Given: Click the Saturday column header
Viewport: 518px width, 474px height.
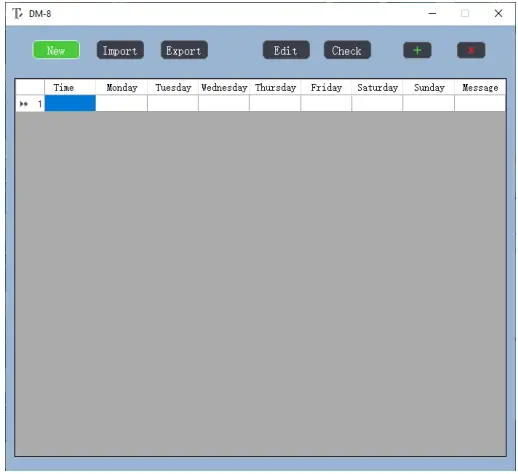Looking at the screenshot, I should coord(377,88).
